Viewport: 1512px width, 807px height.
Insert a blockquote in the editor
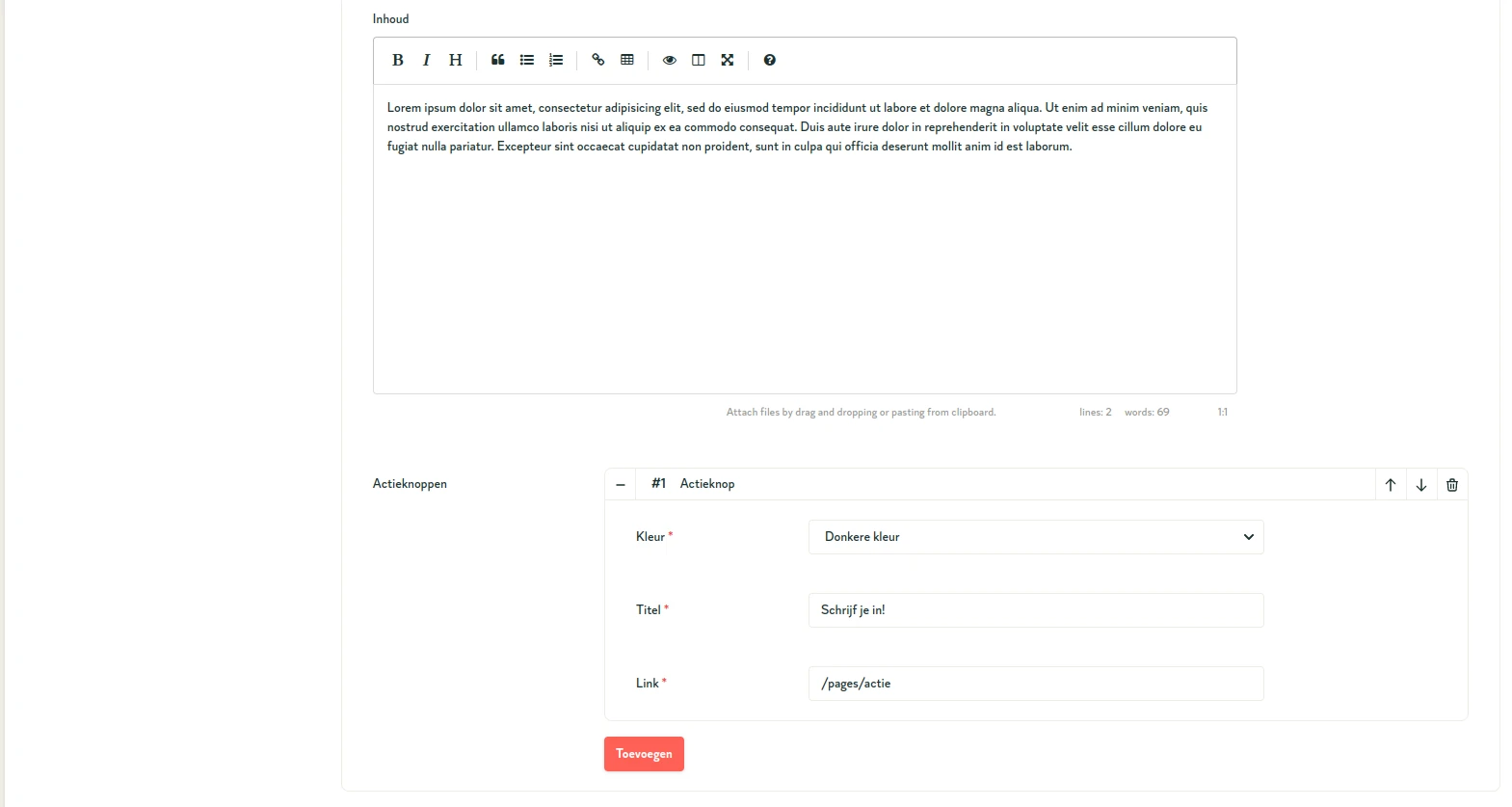click(x=498, y=60)
